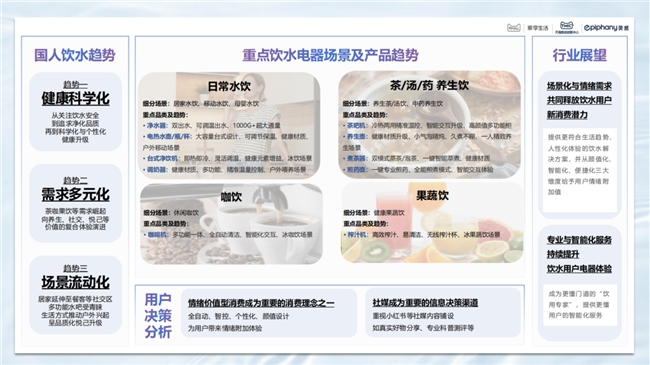Click the 榨汁机 category link
This screenshot has height=365, width=650.
click(x=357, y=235)
